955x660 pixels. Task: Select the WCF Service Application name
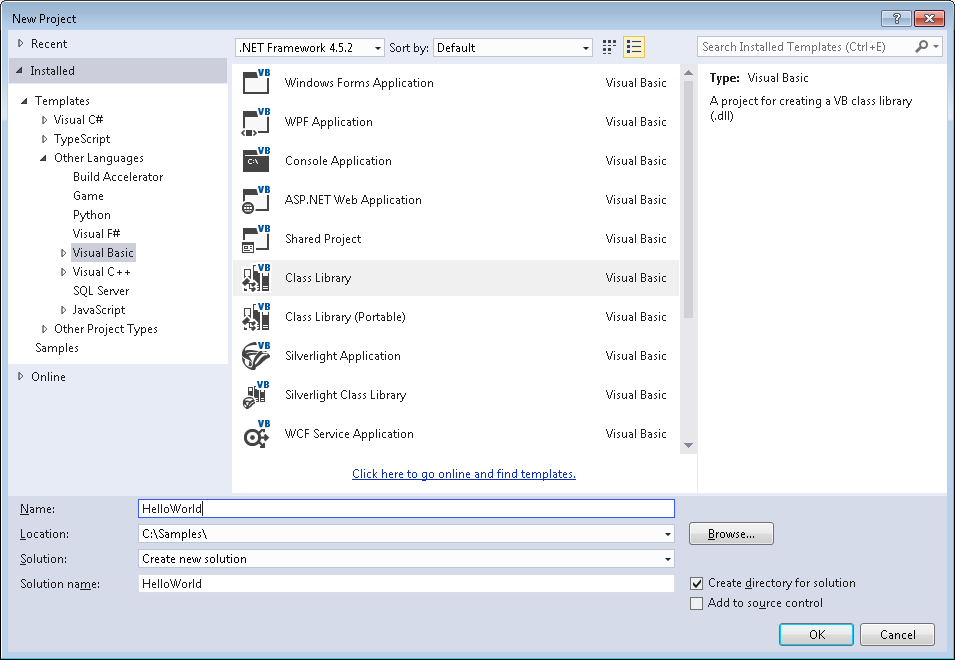349,434
